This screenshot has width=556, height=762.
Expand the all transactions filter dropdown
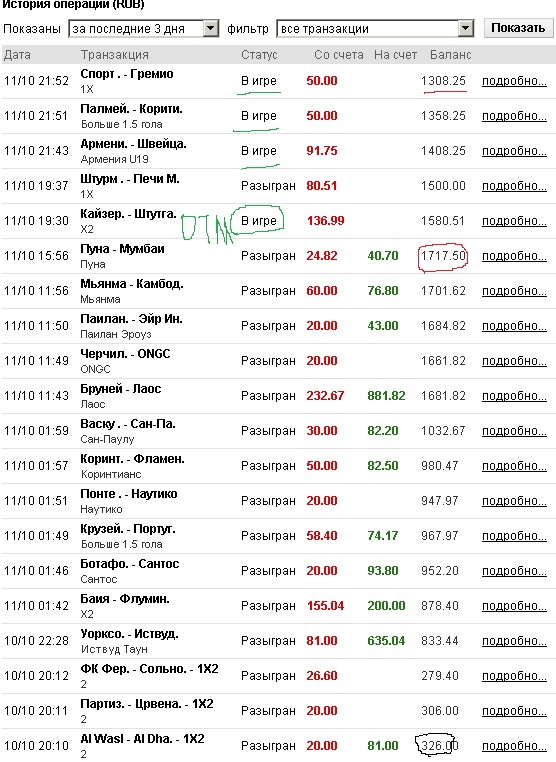(375, 29)
